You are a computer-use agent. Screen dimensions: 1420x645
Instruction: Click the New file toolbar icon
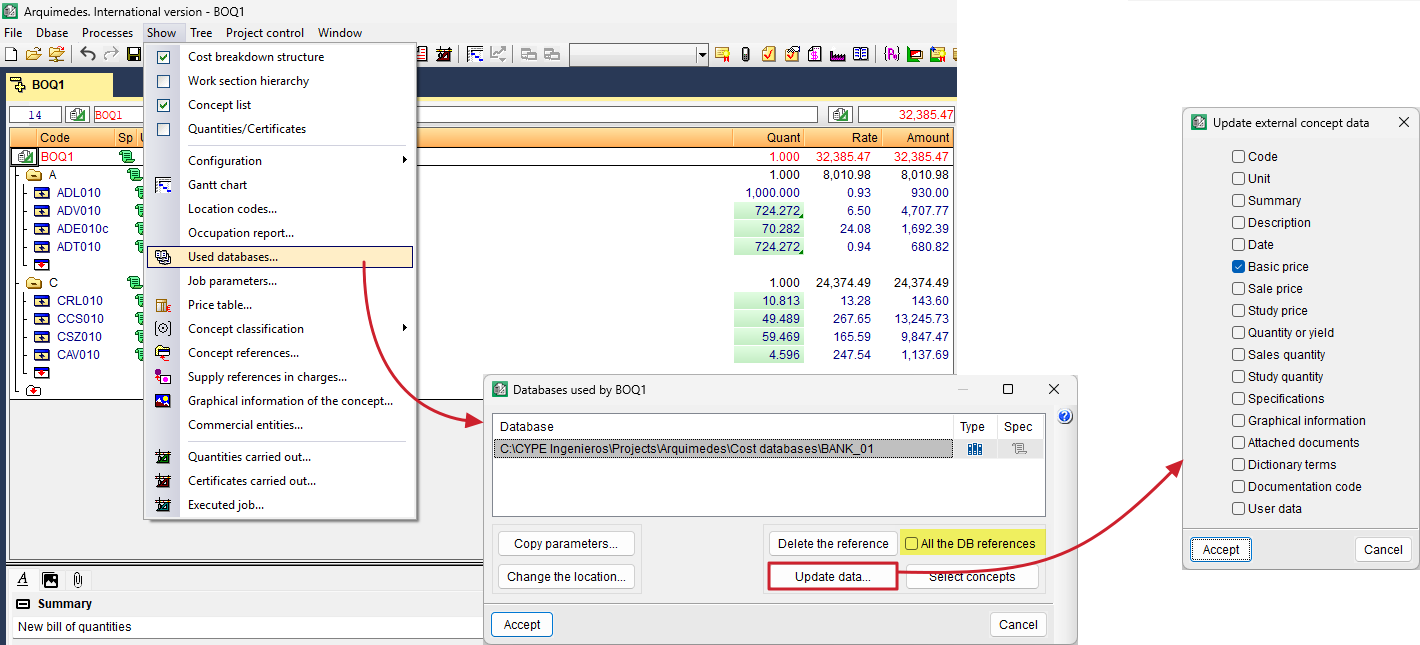pos(12,54)
